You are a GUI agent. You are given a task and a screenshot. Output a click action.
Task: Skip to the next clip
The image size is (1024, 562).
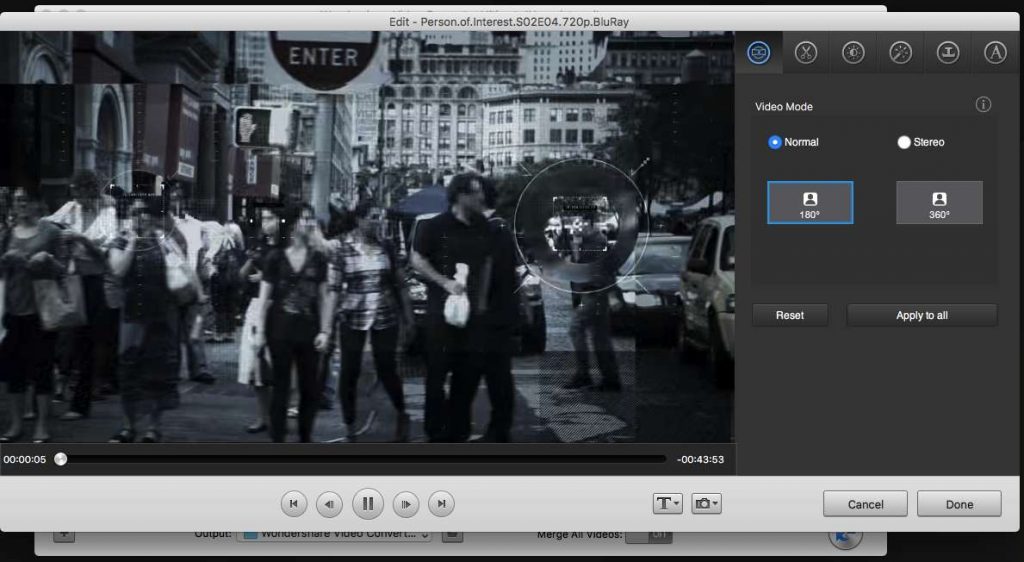[x=441, y=504]
